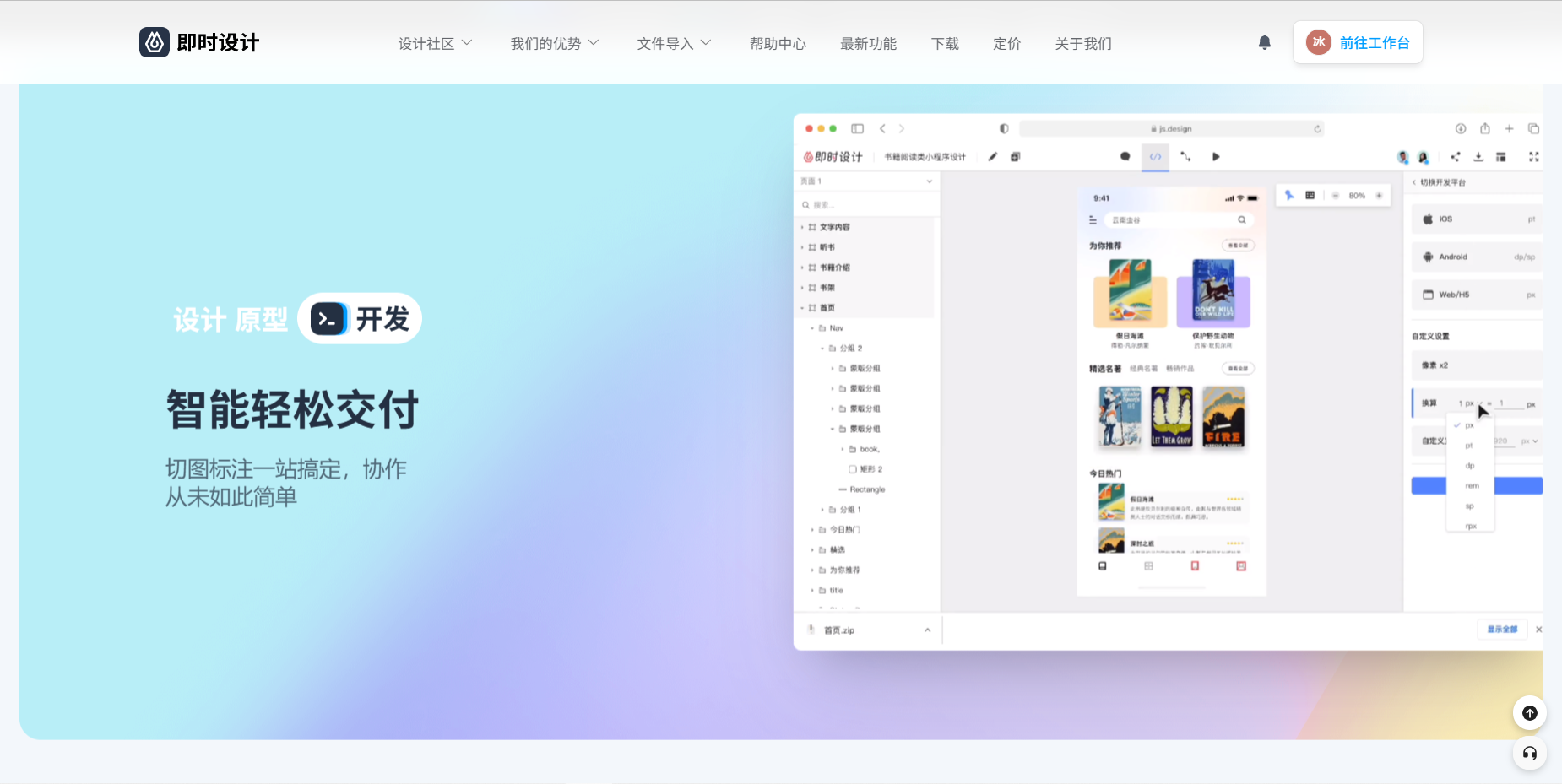1562x784 pixels.
Task: Go to workspace via 前往工作台 button
Action: pyautogui.click(x=1358, y=42)
